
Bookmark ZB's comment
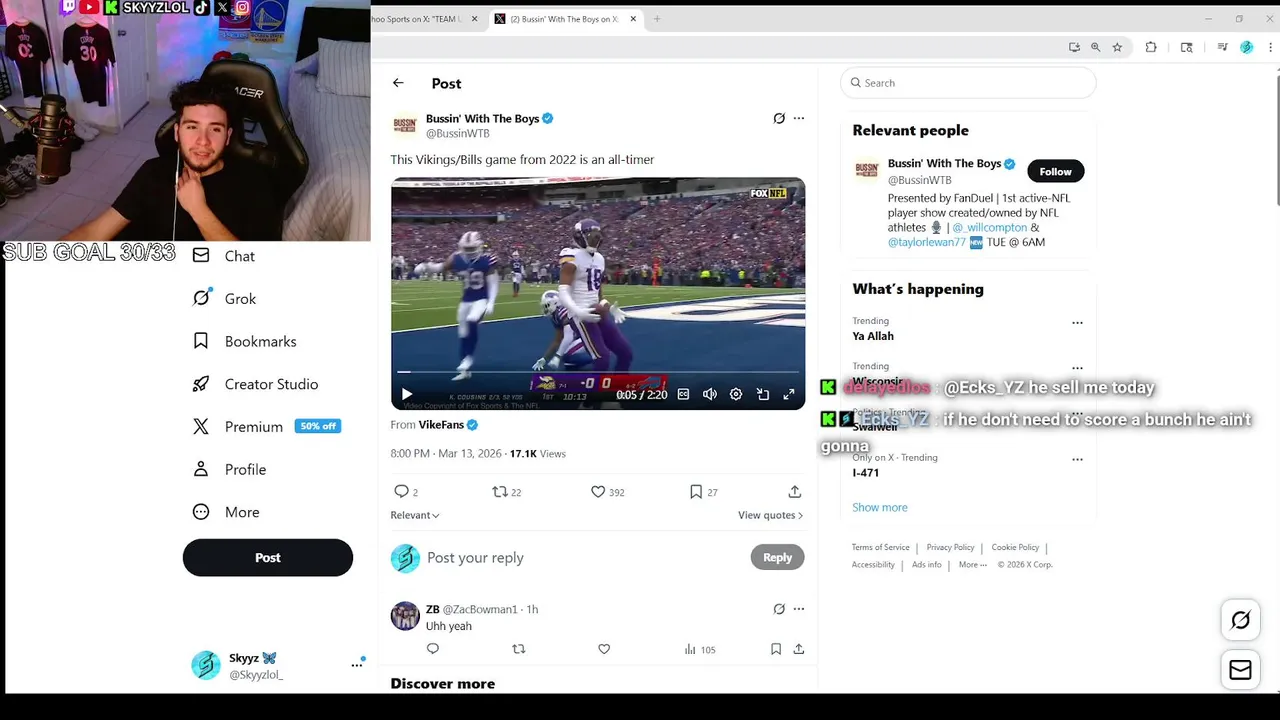click(x=775, y=649)
